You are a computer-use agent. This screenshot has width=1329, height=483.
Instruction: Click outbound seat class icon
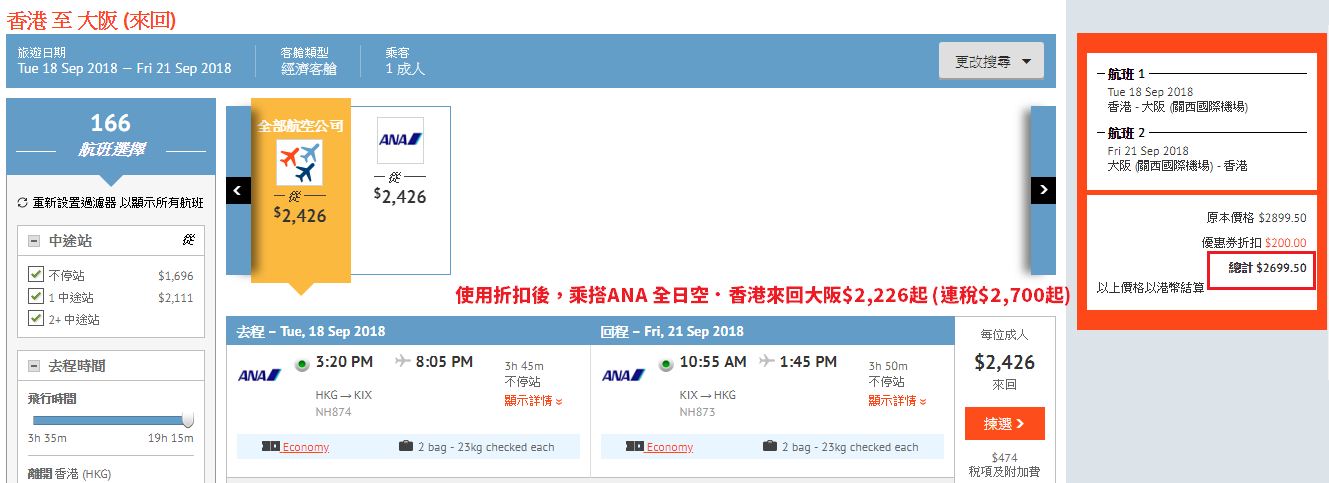click(271, 446)
